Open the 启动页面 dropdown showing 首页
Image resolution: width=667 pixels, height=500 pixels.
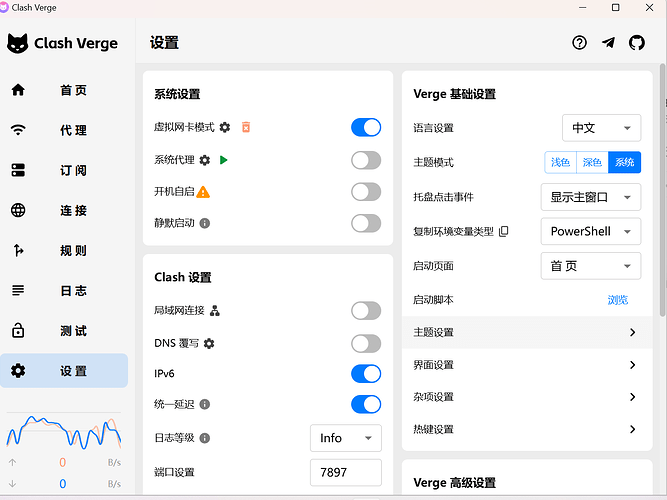tap(590, 266)
